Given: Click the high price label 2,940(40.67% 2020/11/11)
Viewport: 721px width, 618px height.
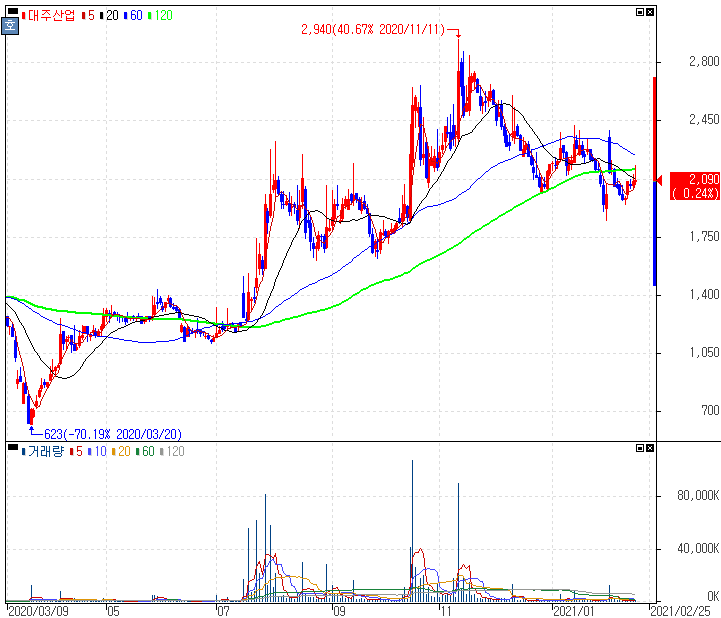Looking at the screenshot, I should [x=373, y=30].
